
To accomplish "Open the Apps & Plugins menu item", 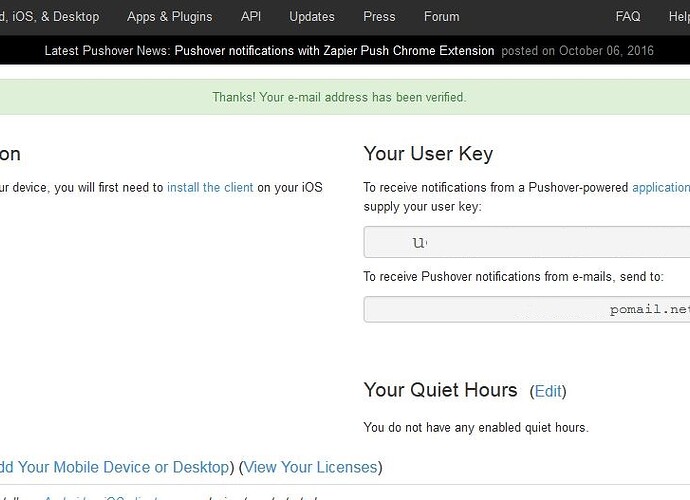I will click(x=169, y=17).
